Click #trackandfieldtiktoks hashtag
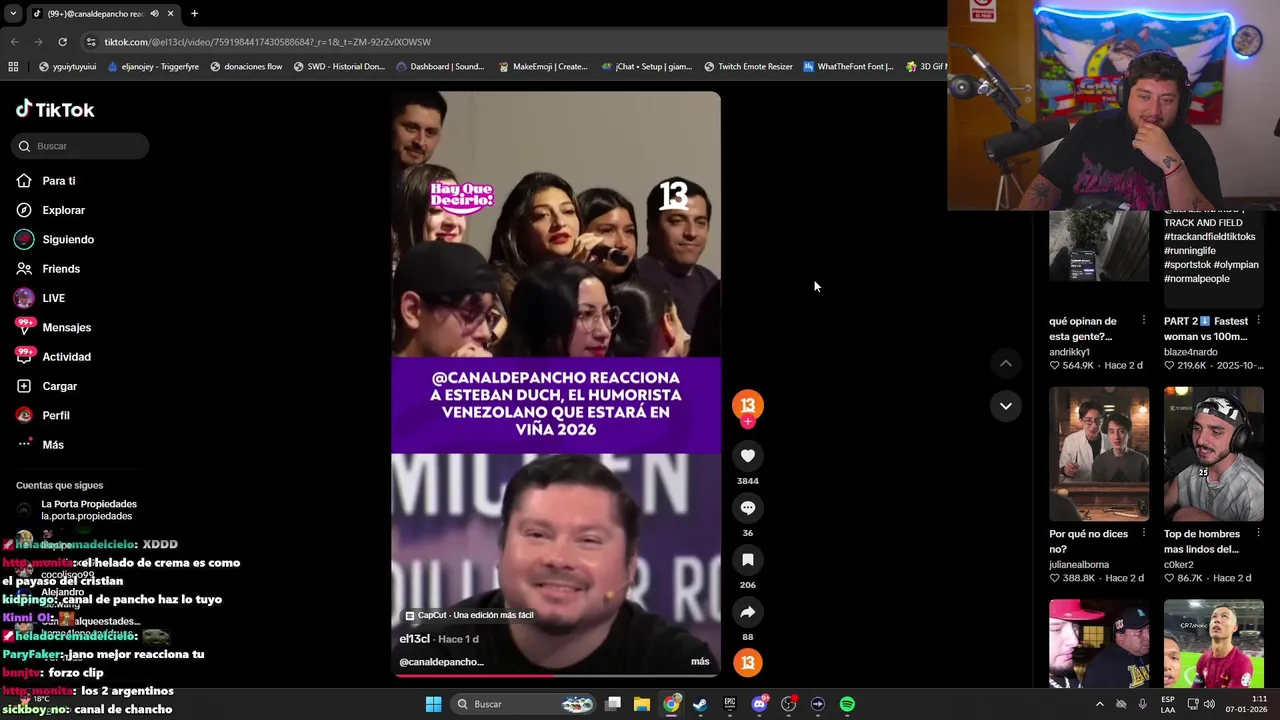 [x=1209, y=237]
